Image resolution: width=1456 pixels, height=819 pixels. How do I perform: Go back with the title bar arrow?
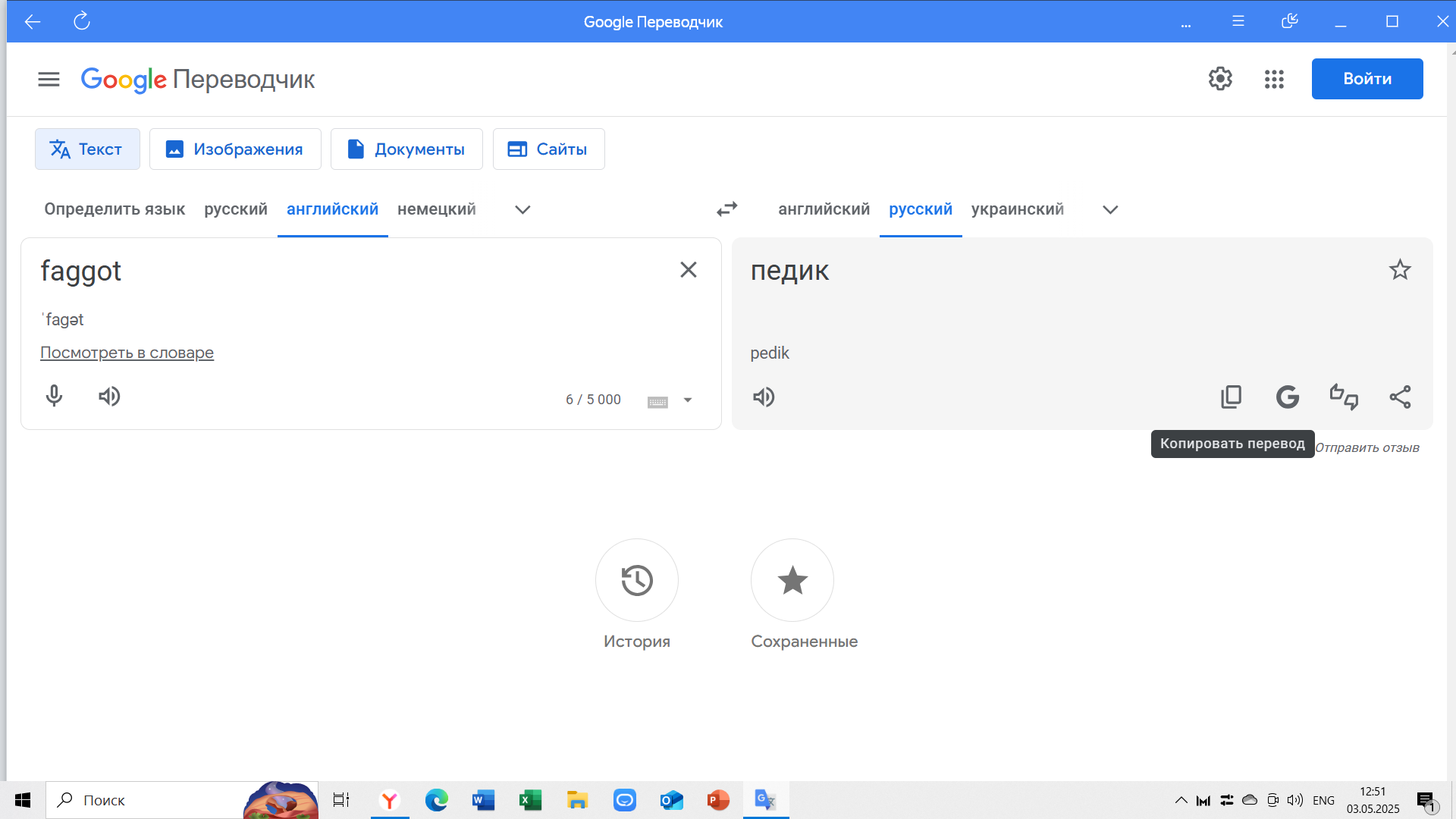coord(33,21)
